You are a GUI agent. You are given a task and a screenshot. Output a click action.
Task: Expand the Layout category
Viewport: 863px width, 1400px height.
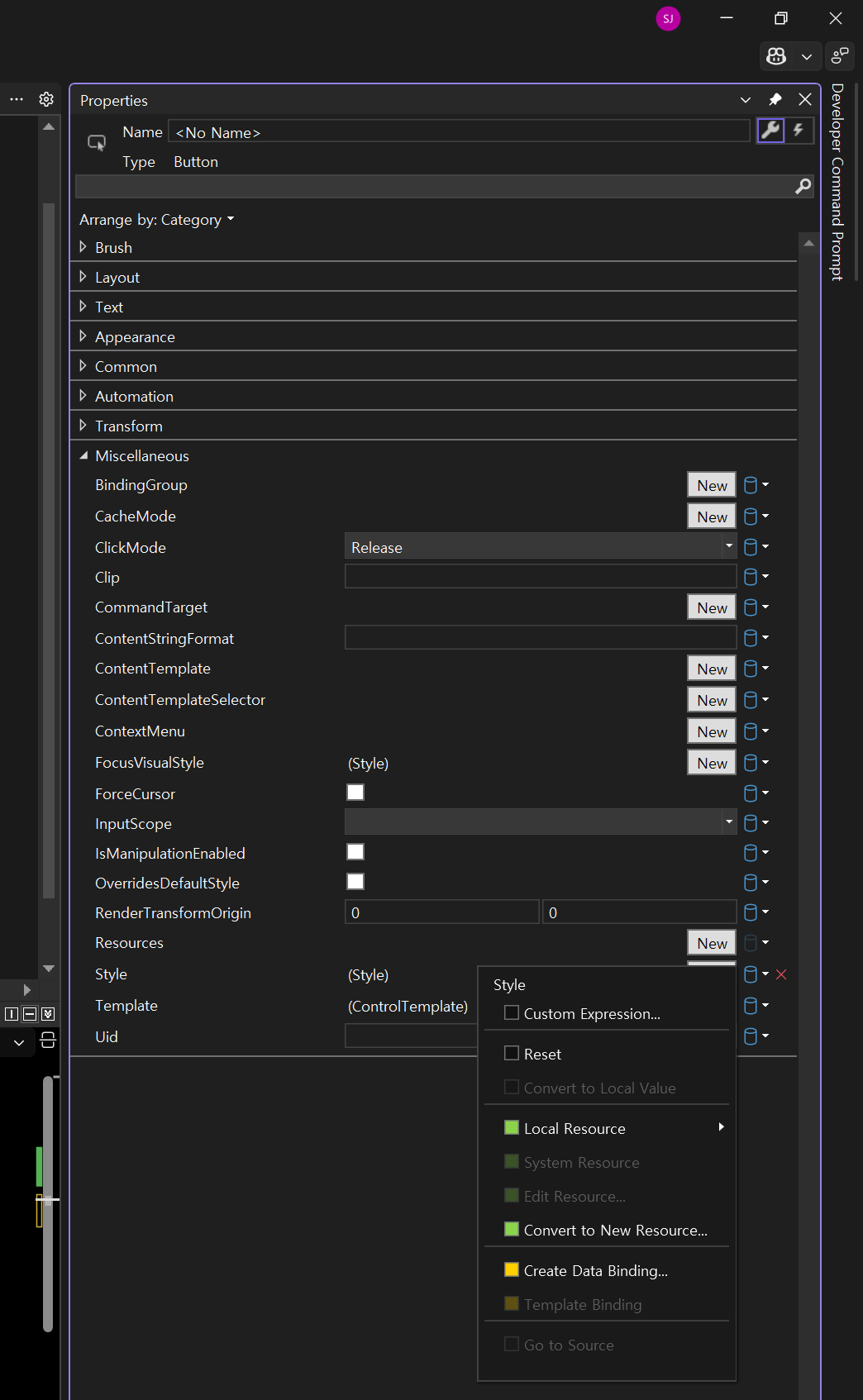click(x=83, y=276)
